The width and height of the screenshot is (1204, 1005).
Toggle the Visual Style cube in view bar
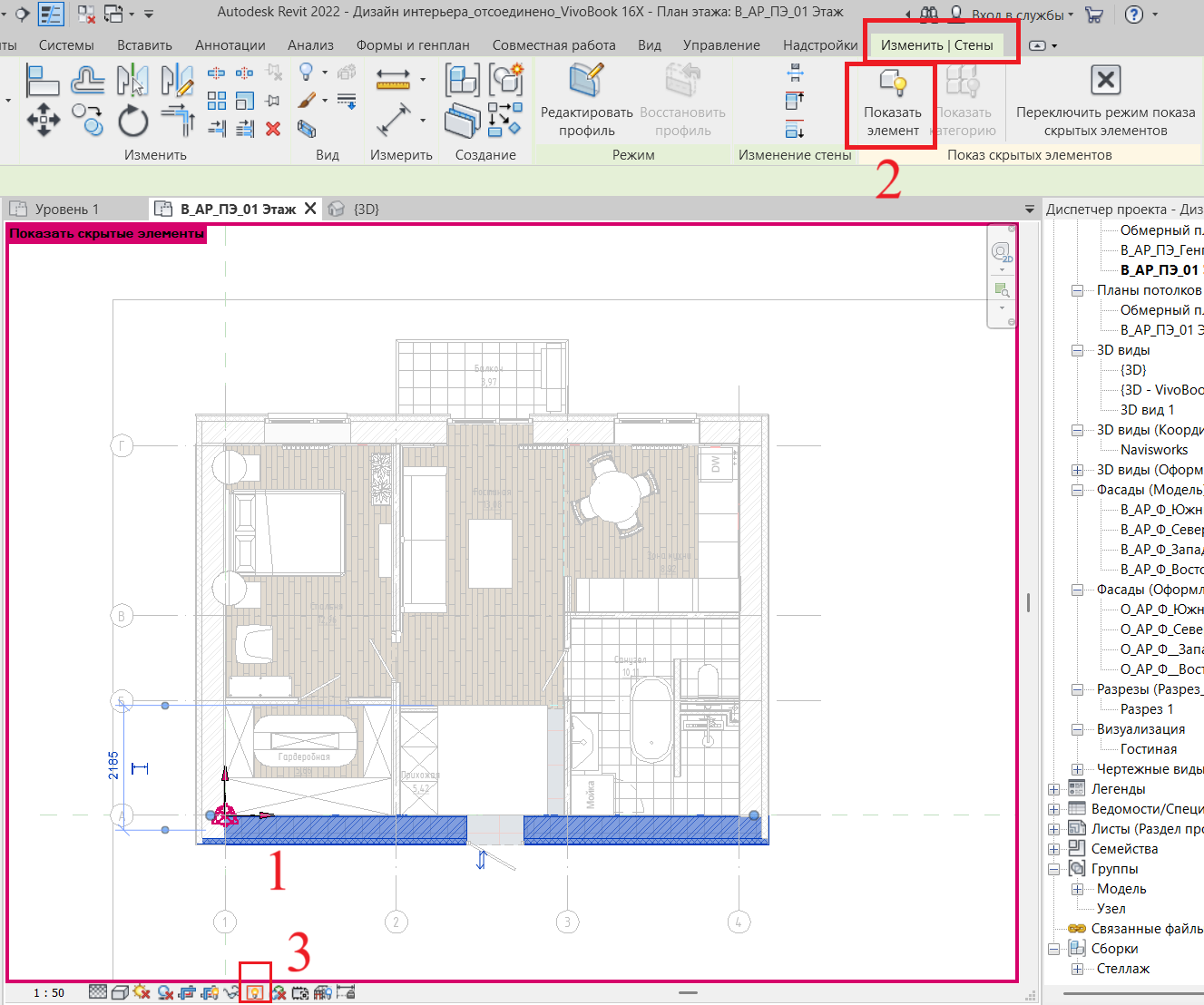tap(119, 992)
